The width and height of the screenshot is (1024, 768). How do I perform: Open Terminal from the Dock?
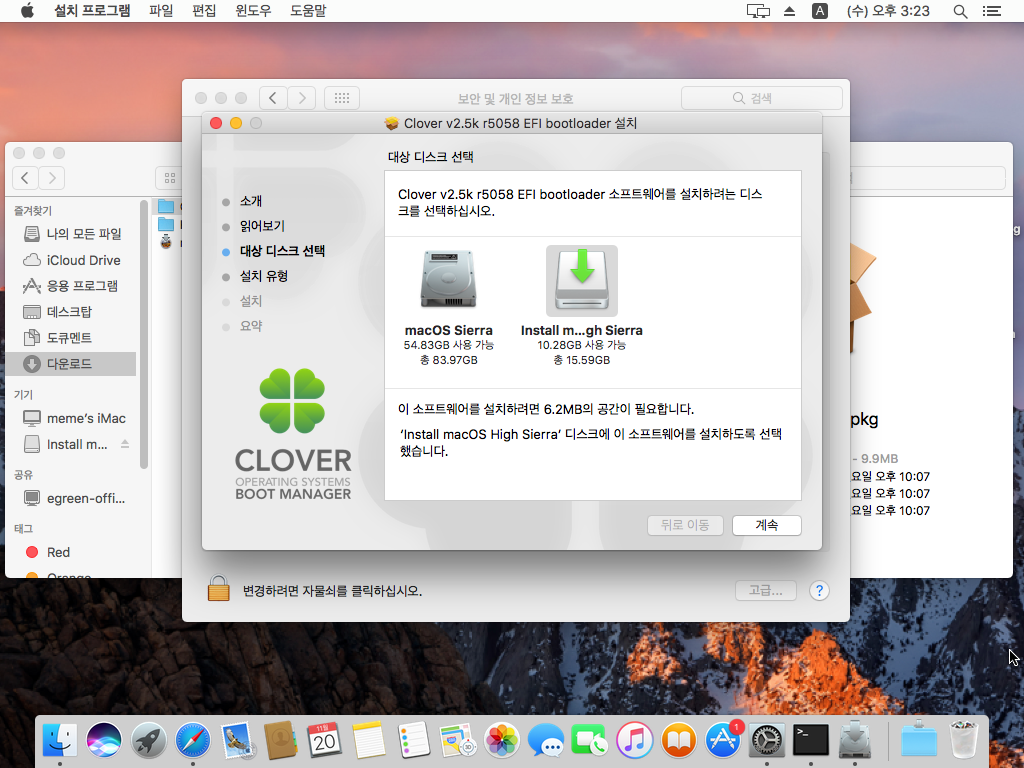811,740
